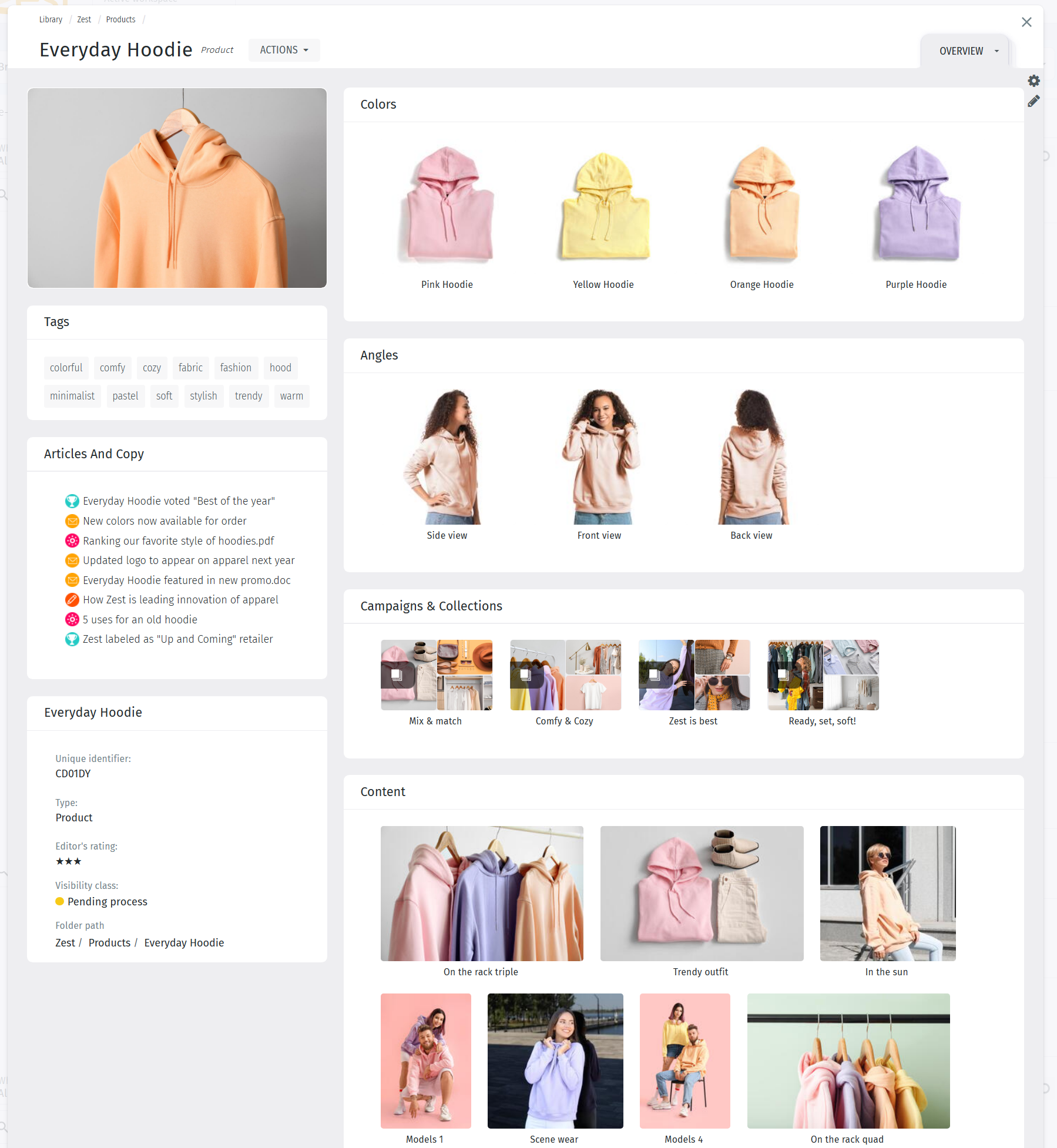Click the trophy icon beside "Up and Coming" article
Screen dimensions: 1057x1148
click(x=72, y=639)
